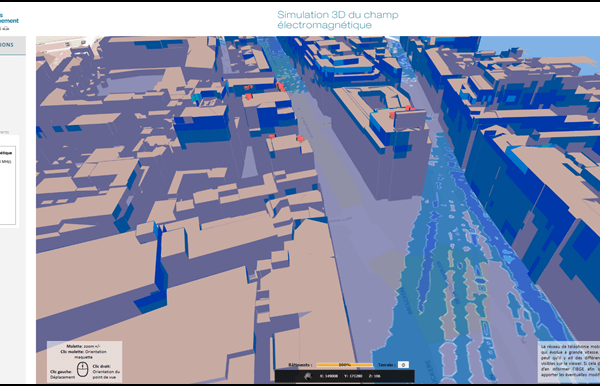Click the 'Terrain' label near input

point(386,365)
